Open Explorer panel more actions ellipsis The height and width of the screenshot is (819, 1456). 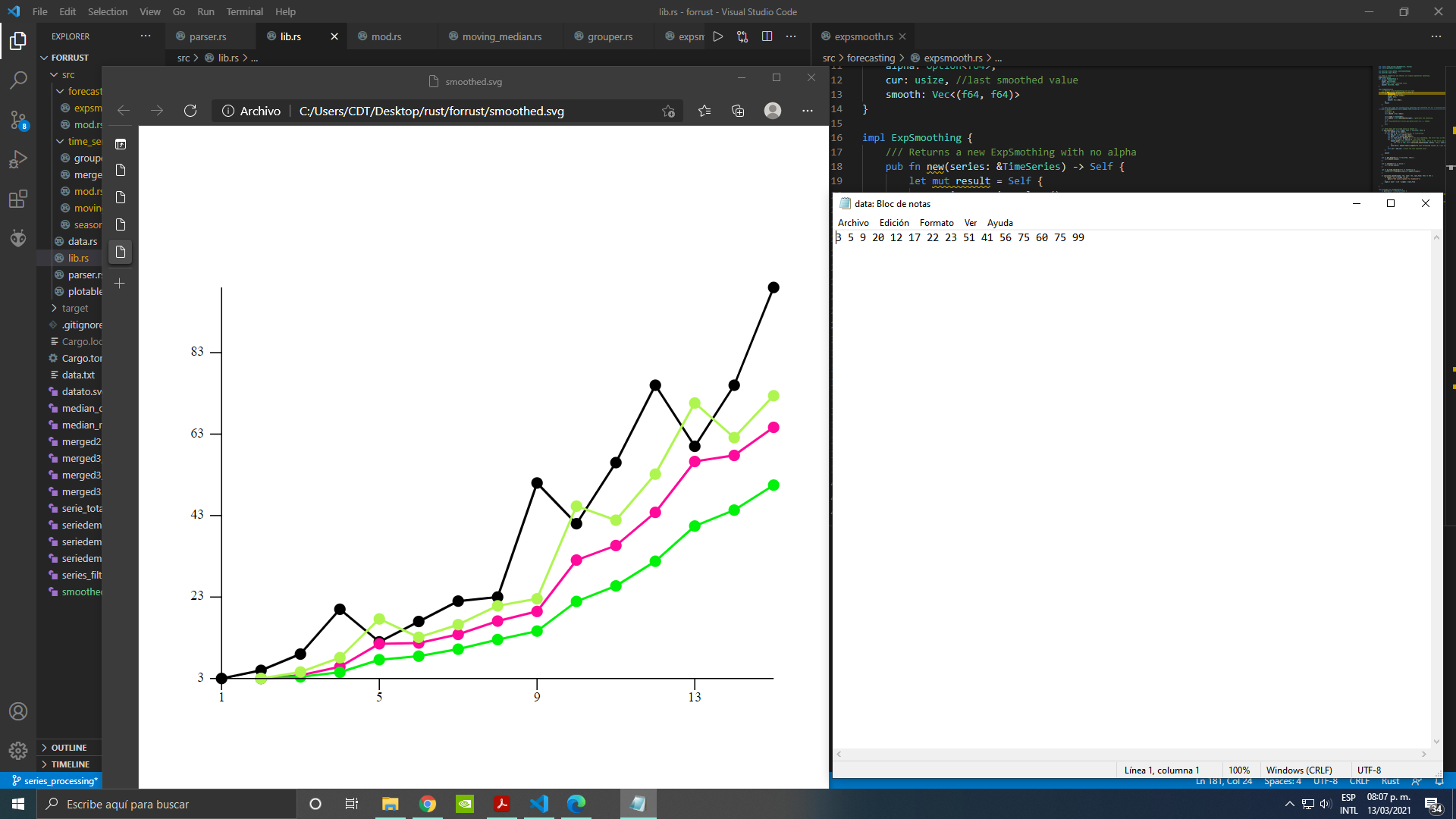[146, 36]
